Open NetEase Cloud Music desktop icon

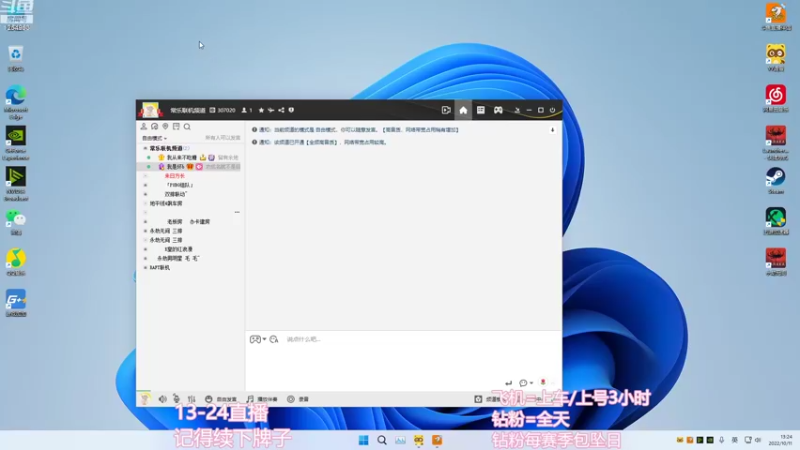point(776,98)
